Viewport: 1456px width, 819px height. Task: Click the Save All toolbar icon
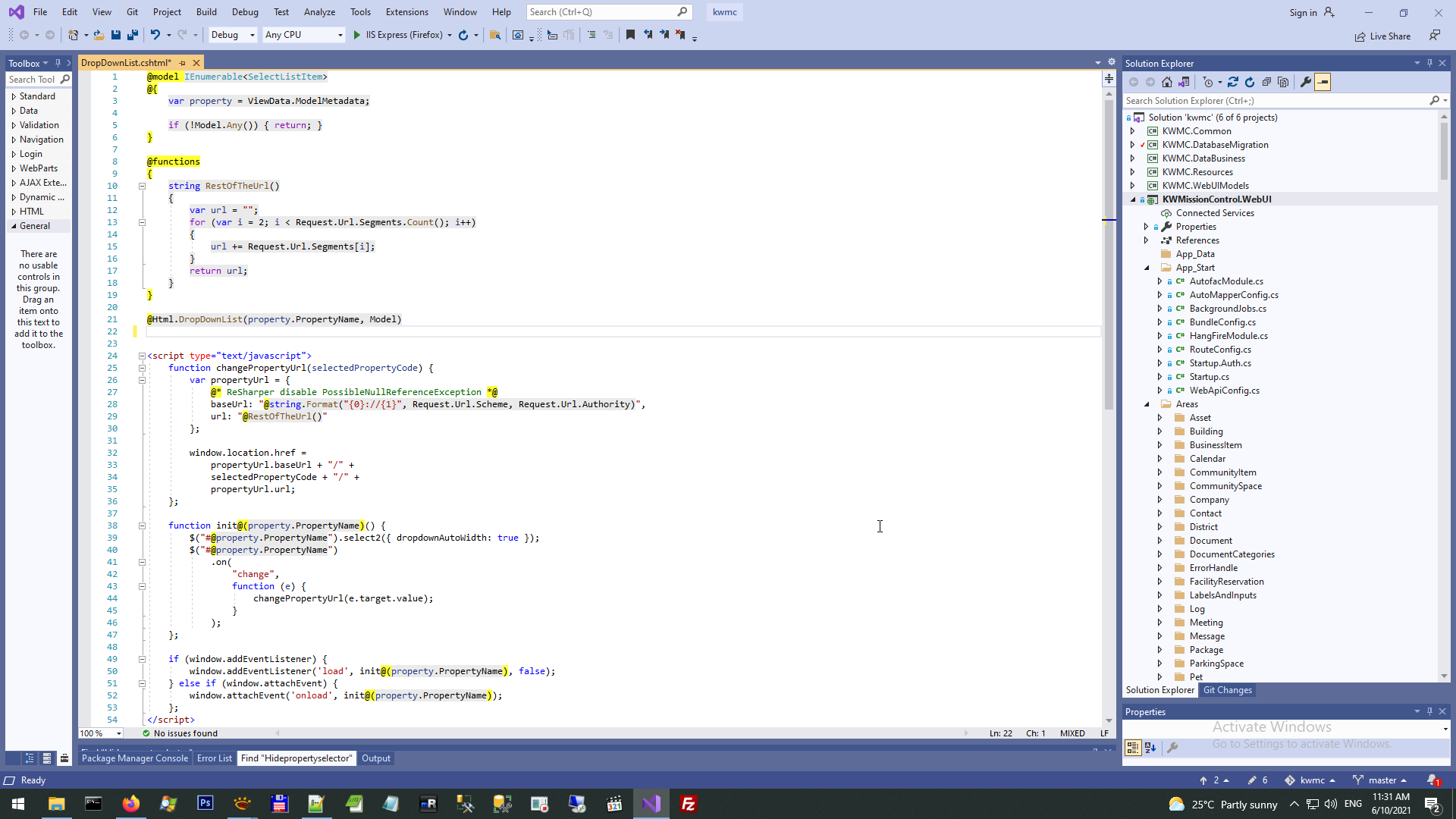[x=133, y=35]
